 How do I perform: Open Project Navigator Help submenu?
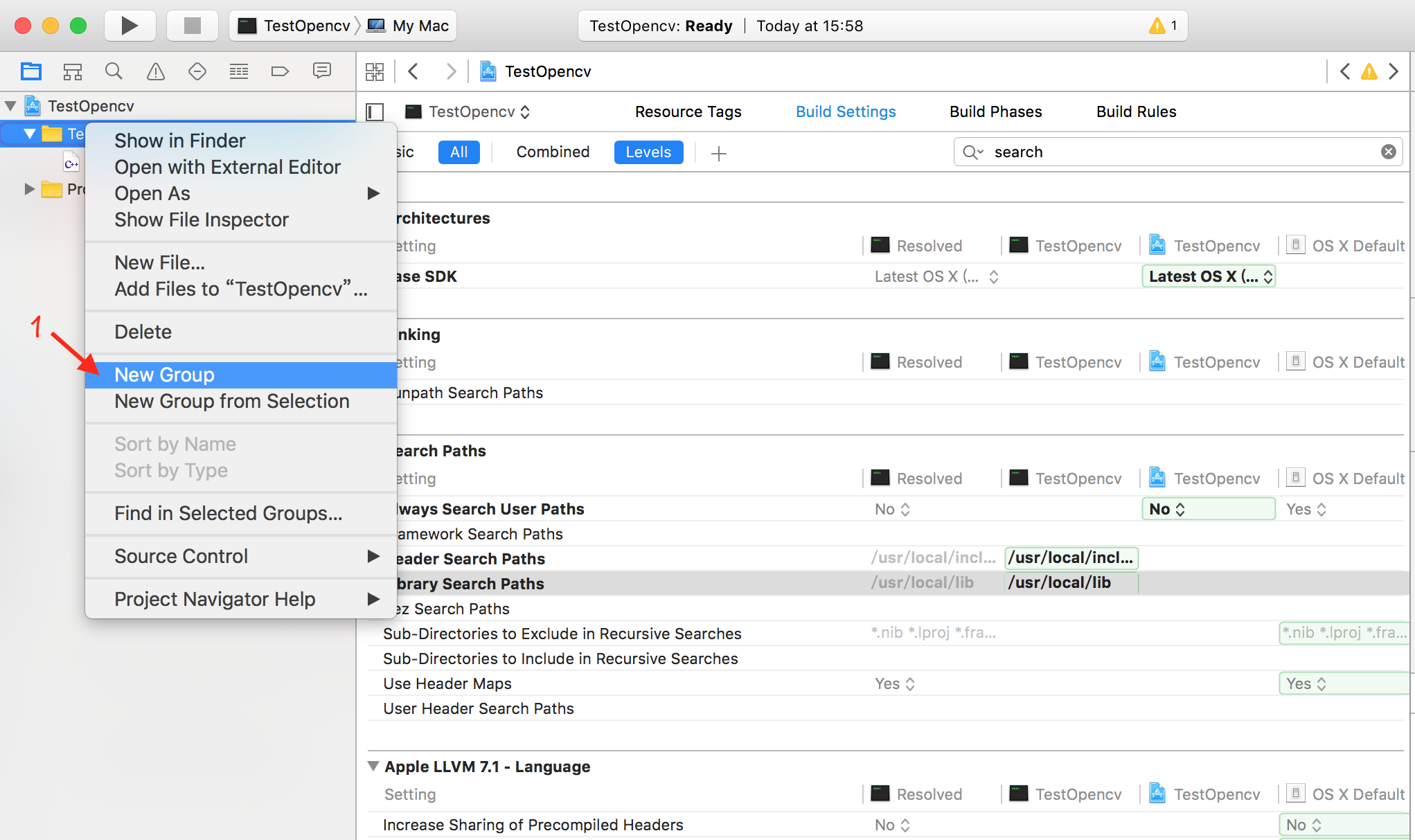pyautogui.click(x=241, y=599)
